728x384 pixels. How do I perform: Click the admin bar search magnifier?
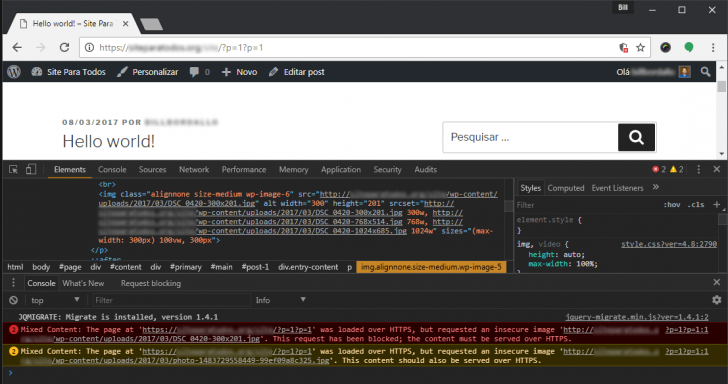[x=705, y=72]
